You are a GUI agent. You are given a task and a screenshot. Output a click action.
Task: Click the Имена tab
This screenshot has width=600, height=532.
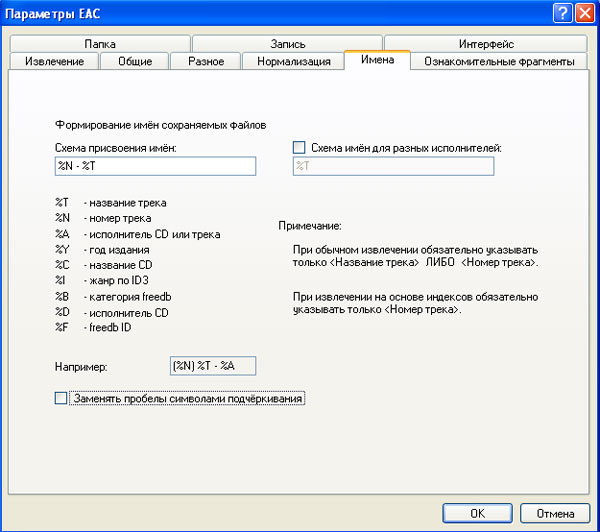tap(377, 61)
